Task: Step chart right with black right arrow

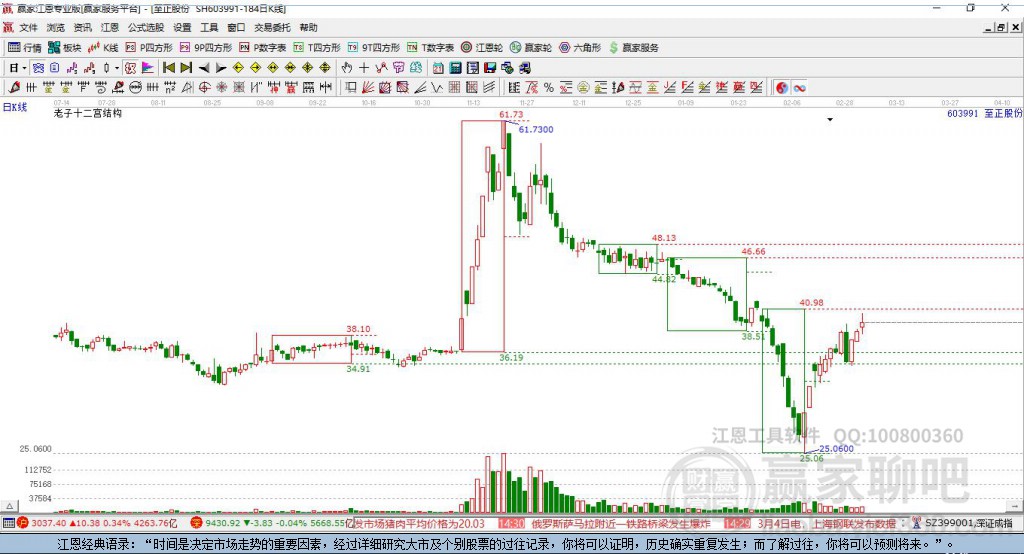Action: 221,68
